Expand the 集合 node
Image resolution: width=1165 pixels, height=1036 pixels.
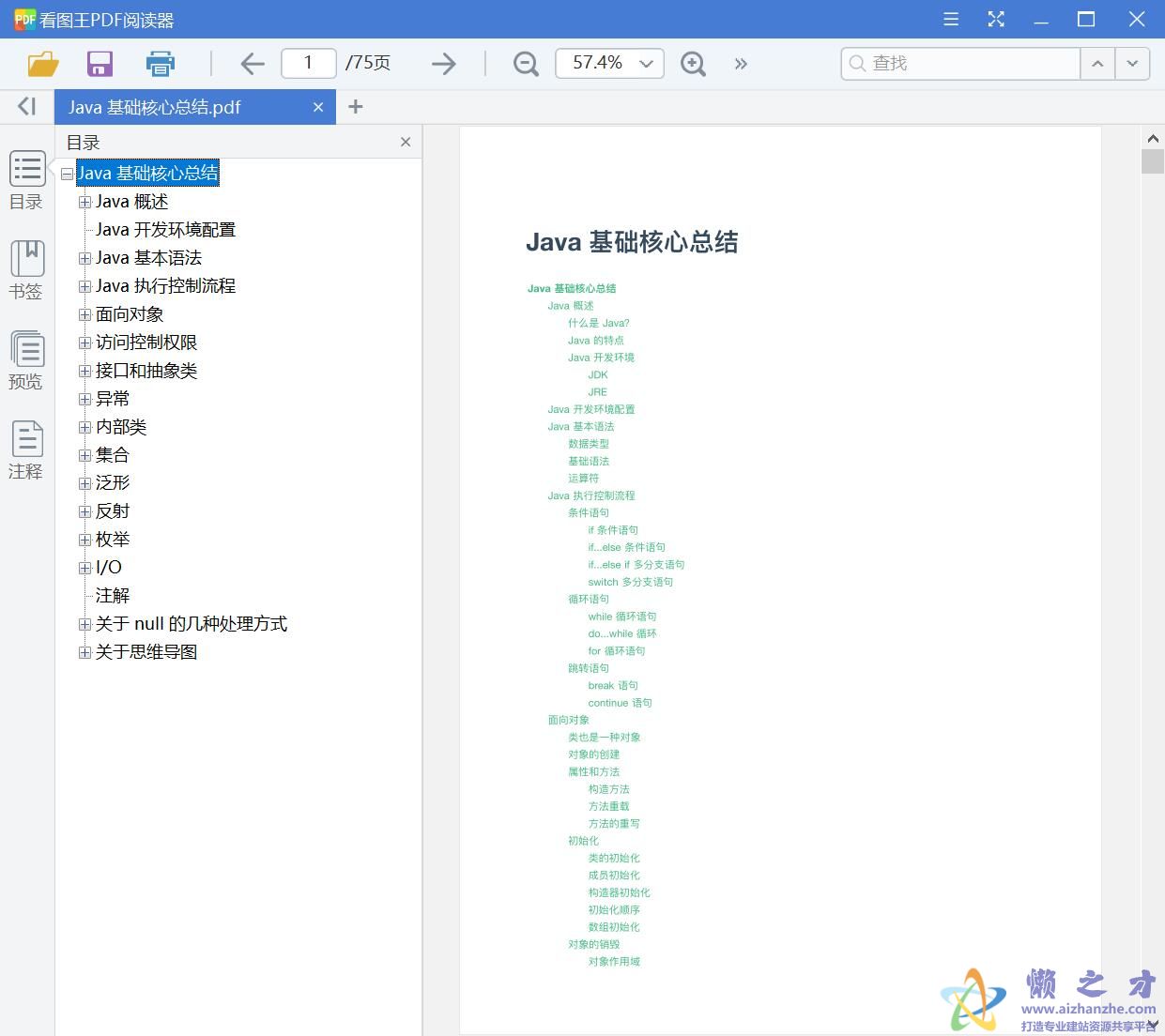pyautogui.click(x=84, y=455)
